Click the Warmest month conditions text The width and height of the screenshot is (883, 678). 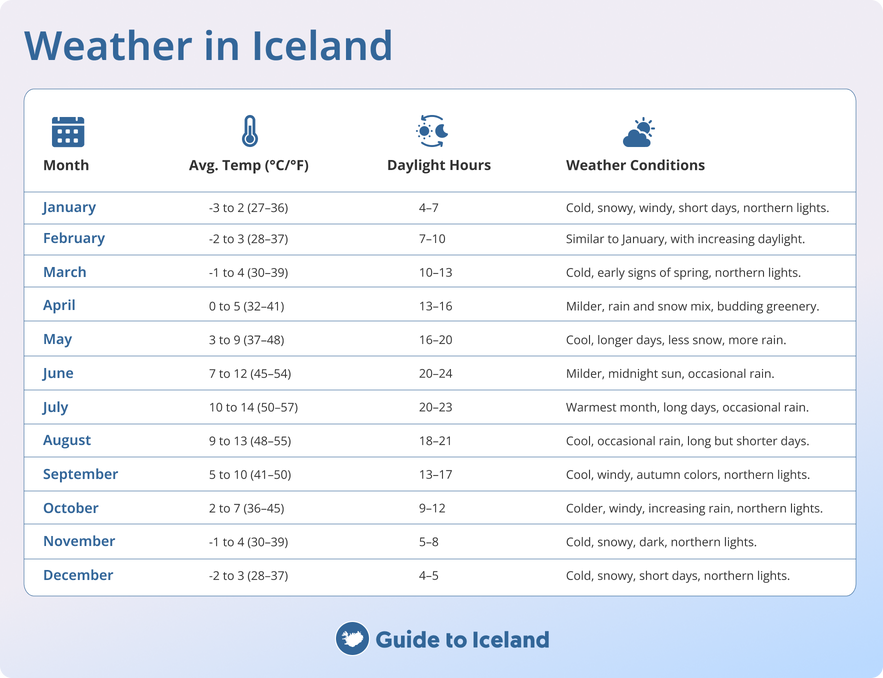pos(687,408)
